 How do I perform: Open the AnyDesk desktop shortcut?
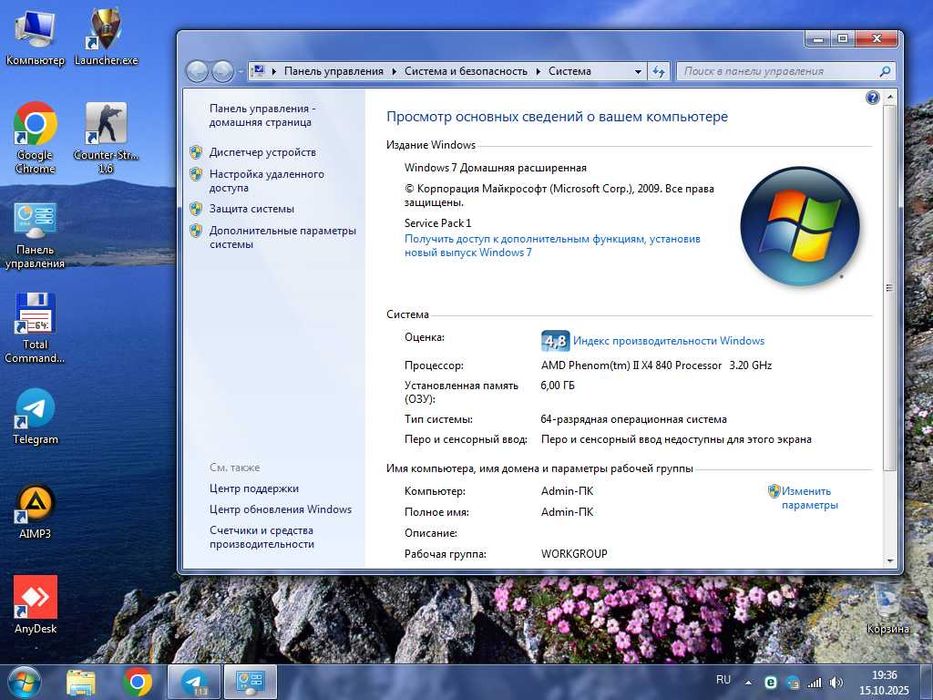[35, 604]
